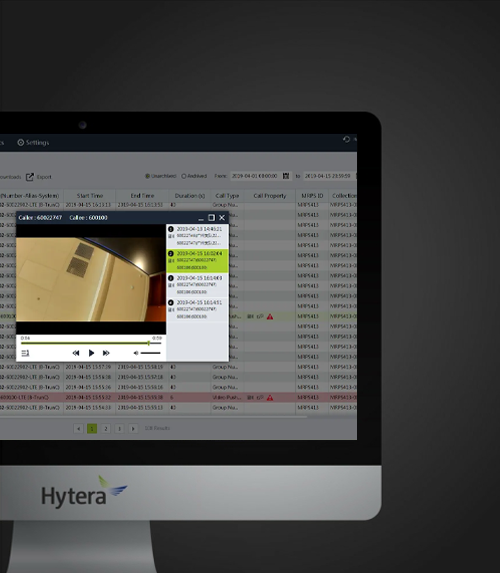
Task: Open Settings in the top bar
Action: pyautogui.click(x=33, y=143)
